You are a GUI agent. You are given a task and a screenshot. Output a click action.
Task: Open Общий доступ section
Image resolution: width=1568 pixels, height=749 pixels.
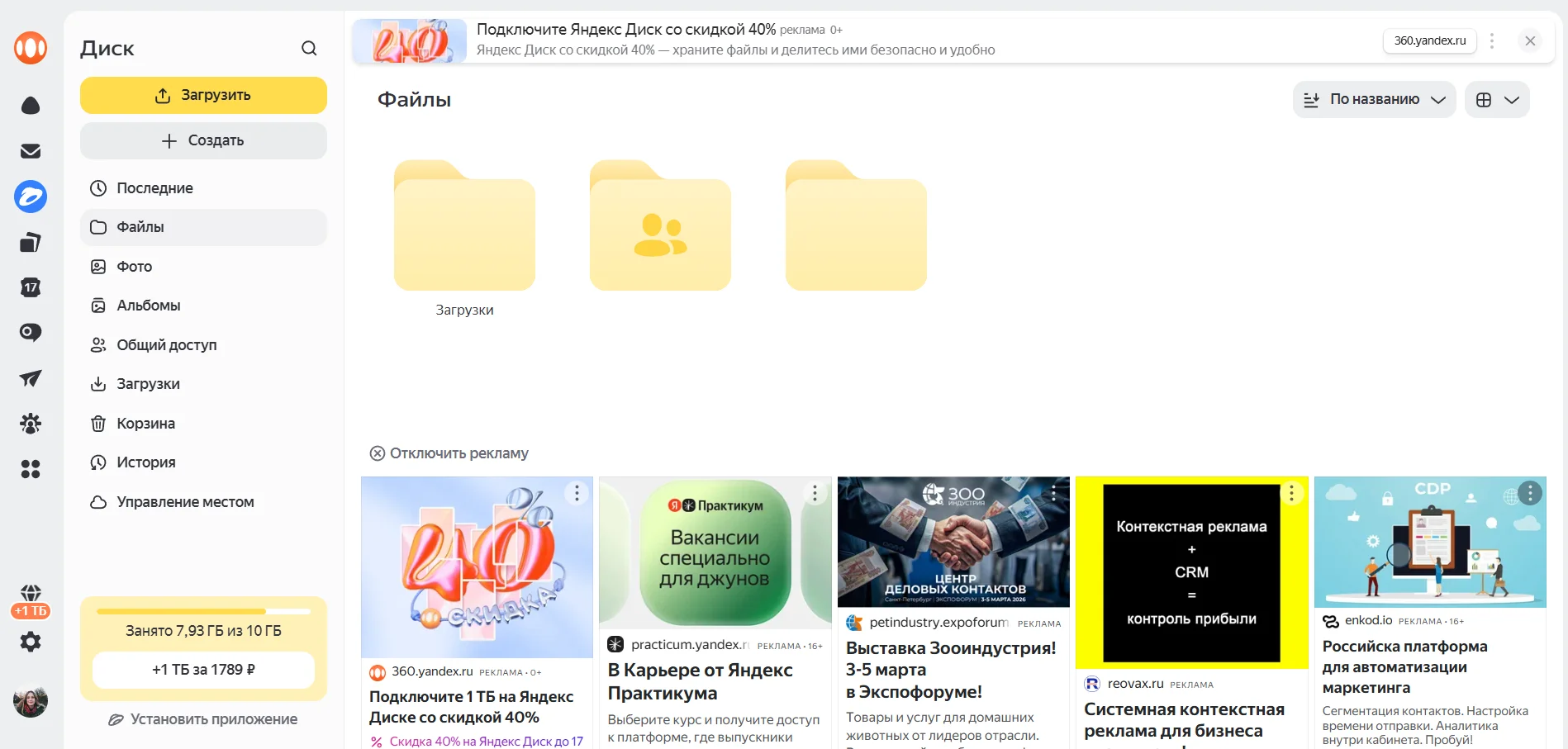pyautogui.click(x=203, y=345)
